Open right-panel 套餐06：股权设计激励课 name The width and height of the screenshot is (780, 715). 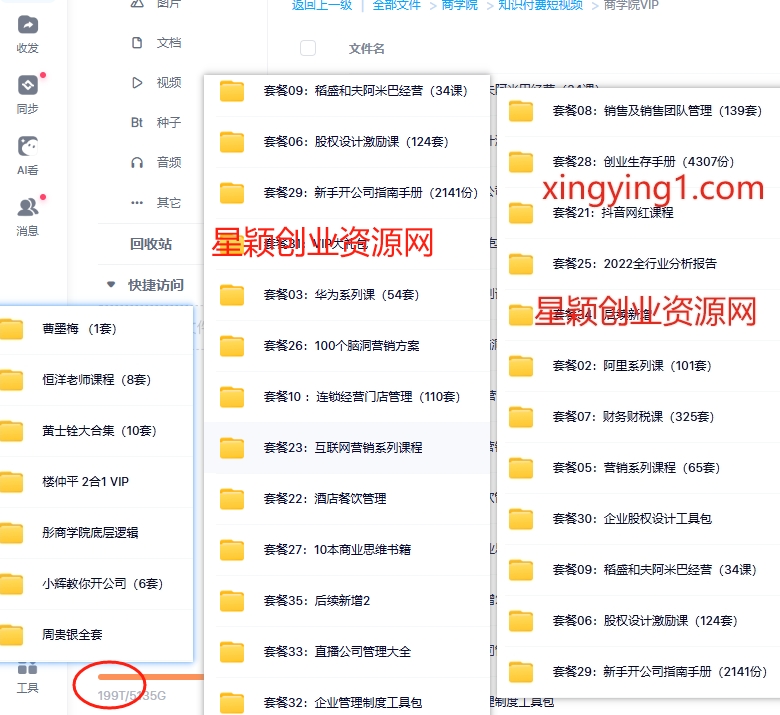point(645,621)
